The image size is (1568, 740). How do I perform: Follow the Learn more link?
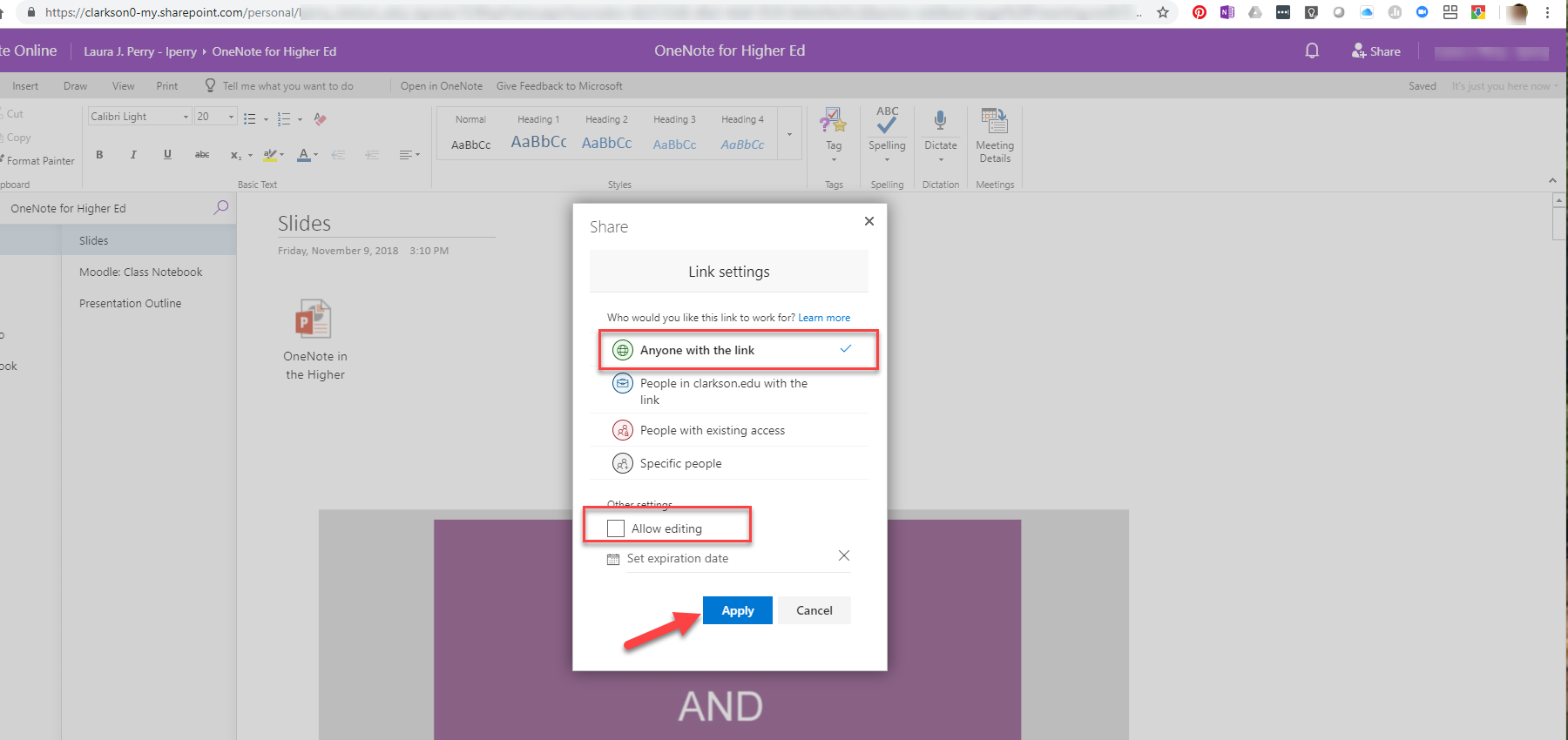(824, 318)
